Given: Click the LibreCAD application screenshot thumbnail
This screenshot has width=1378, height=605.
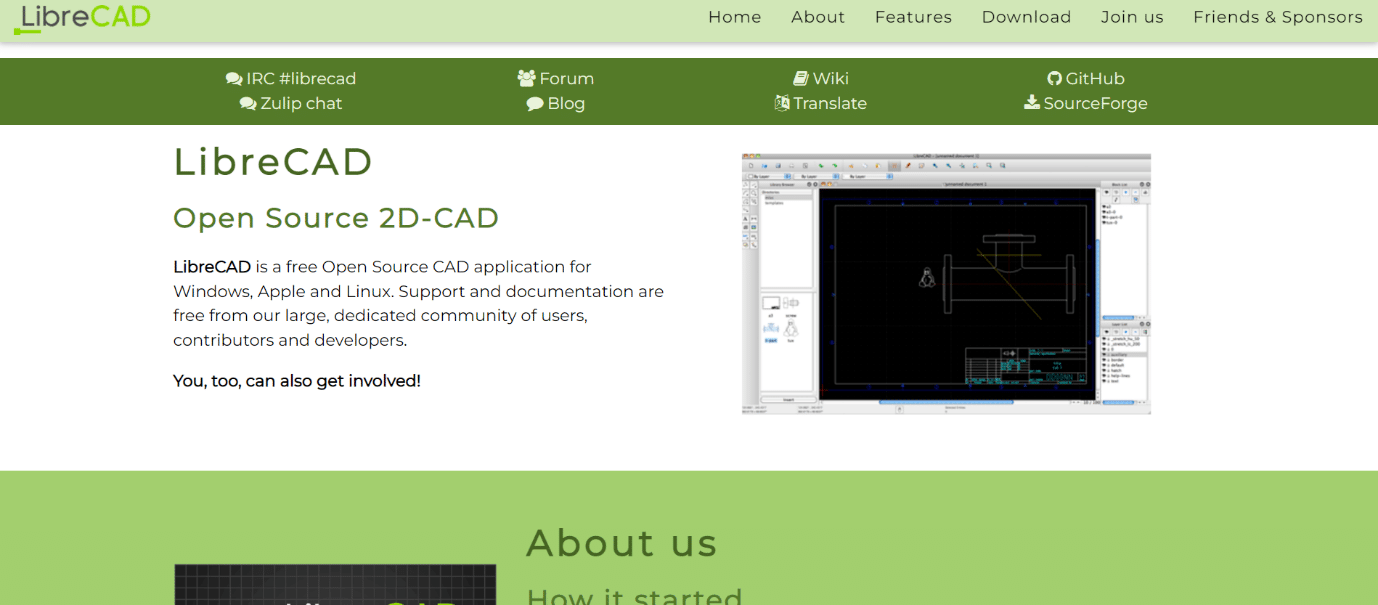Looking at the screenshot, I should click(946, 283).
